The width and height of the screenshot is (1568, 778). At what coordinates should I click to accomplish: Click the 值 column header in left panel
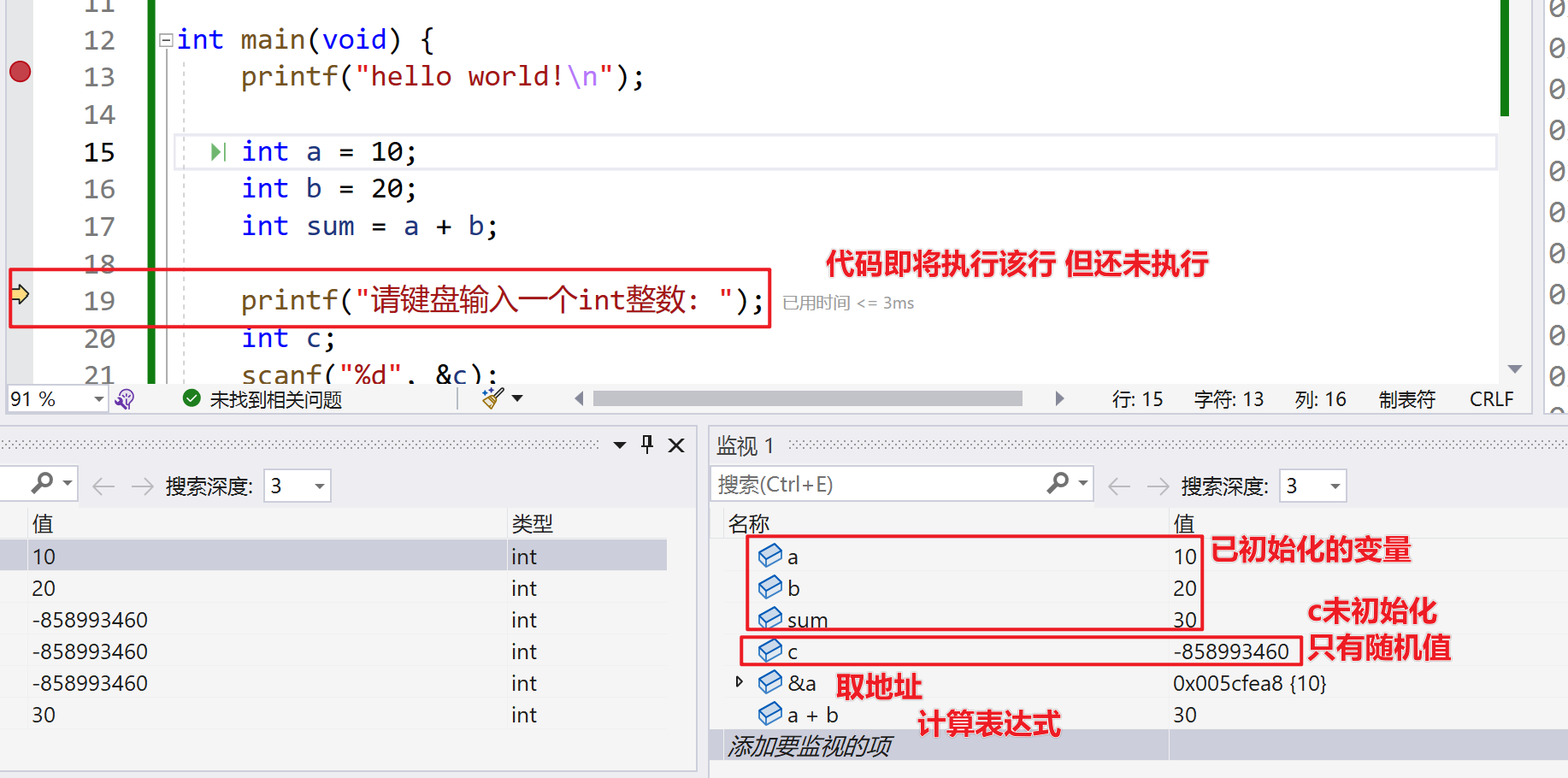(x=43, y=523)
